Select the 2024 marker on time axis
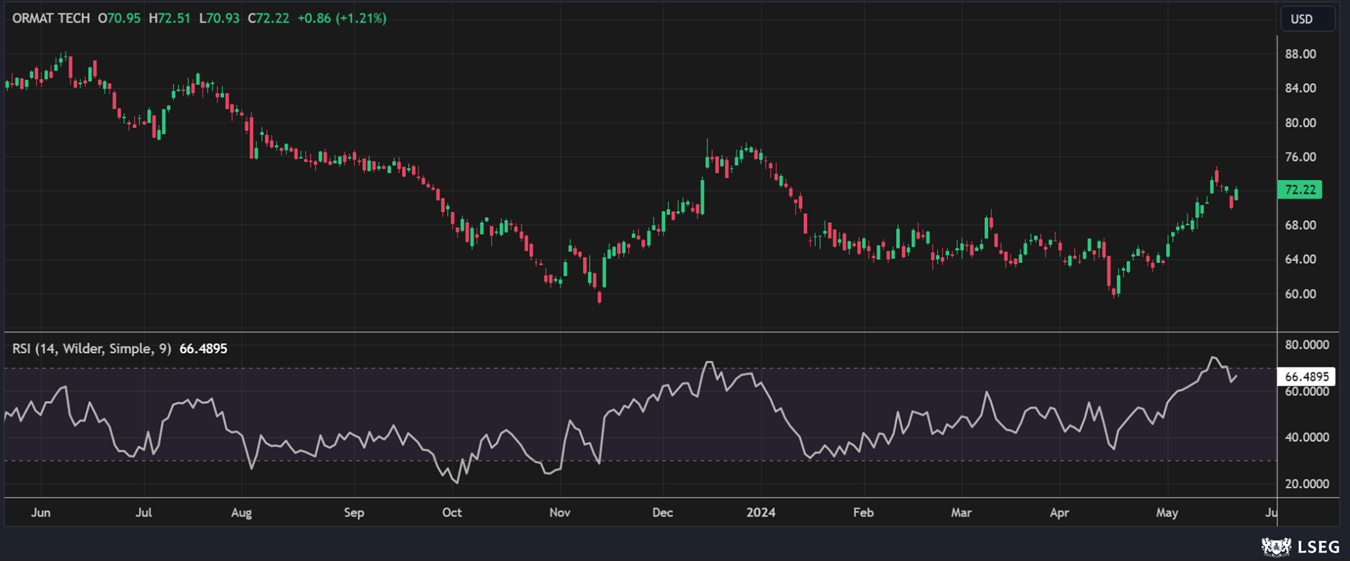1350x561 pixels. click(761, 513)
